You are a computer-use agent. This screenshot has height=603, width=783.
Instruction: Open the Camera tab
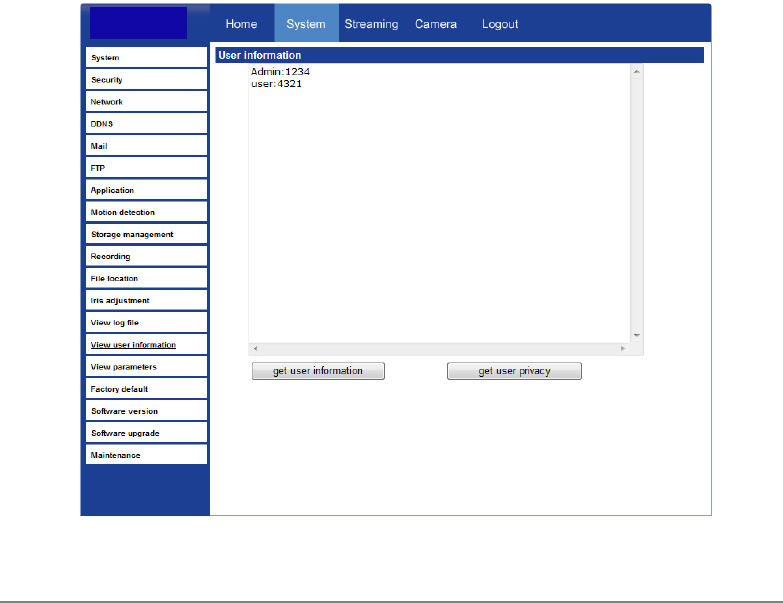tap(435, 24)
